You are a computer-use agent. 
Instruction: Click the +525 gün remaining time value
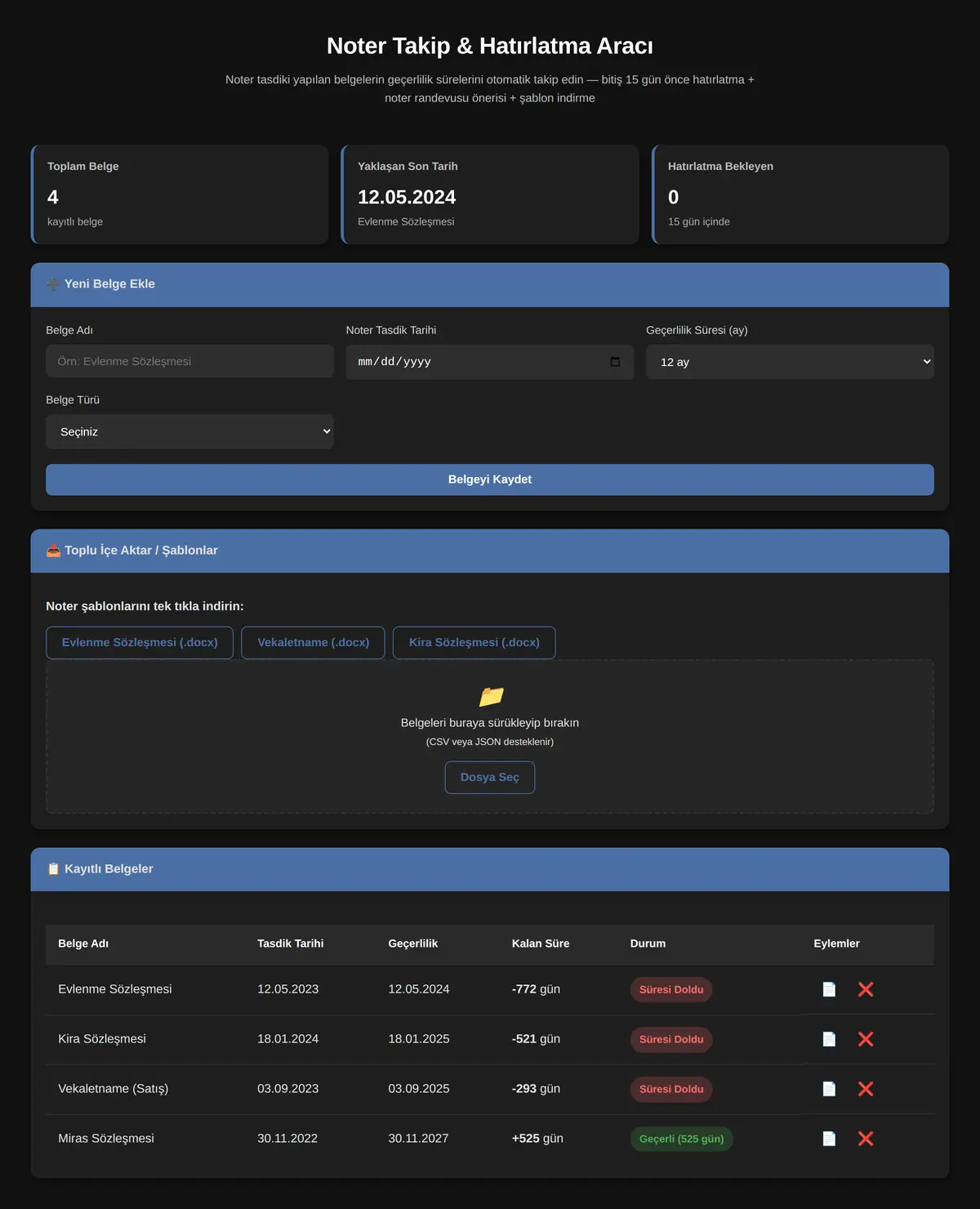click(x=537, y=1139)
